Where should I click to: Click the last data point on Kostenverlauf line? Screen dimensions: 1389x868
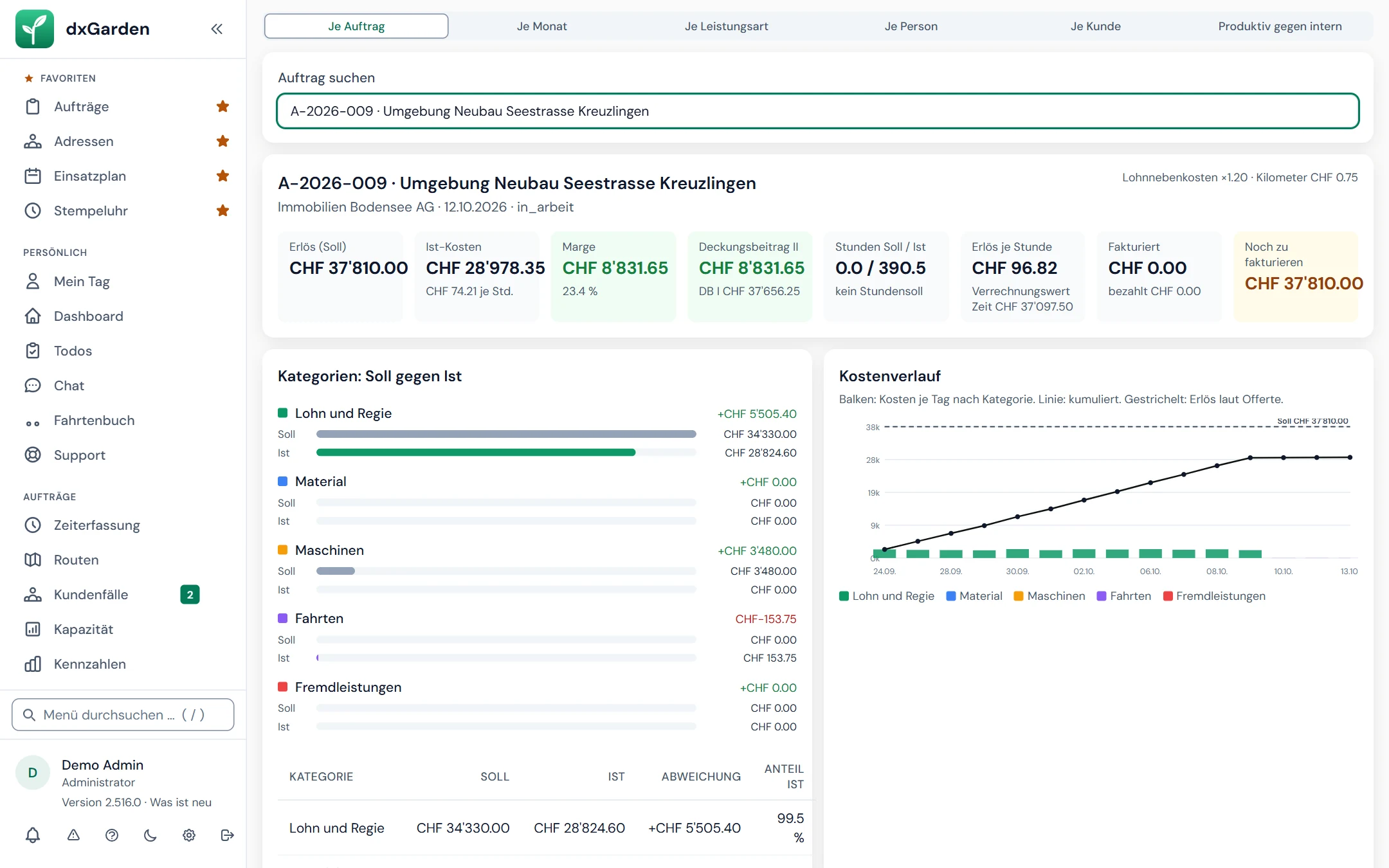(1350, 458)
